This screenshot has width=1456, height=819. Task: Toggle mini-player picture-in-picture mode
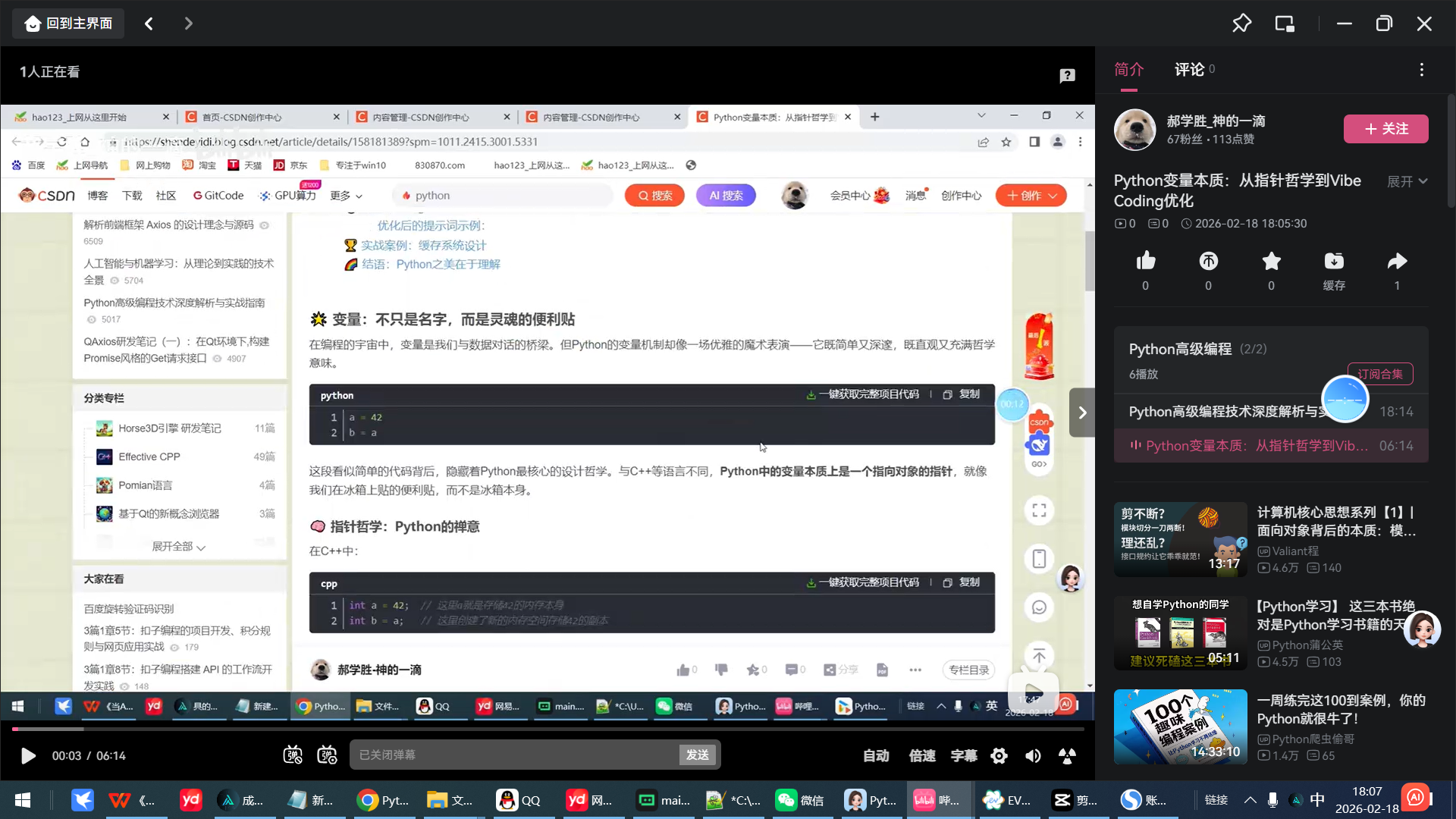[x=1285, y=24]
